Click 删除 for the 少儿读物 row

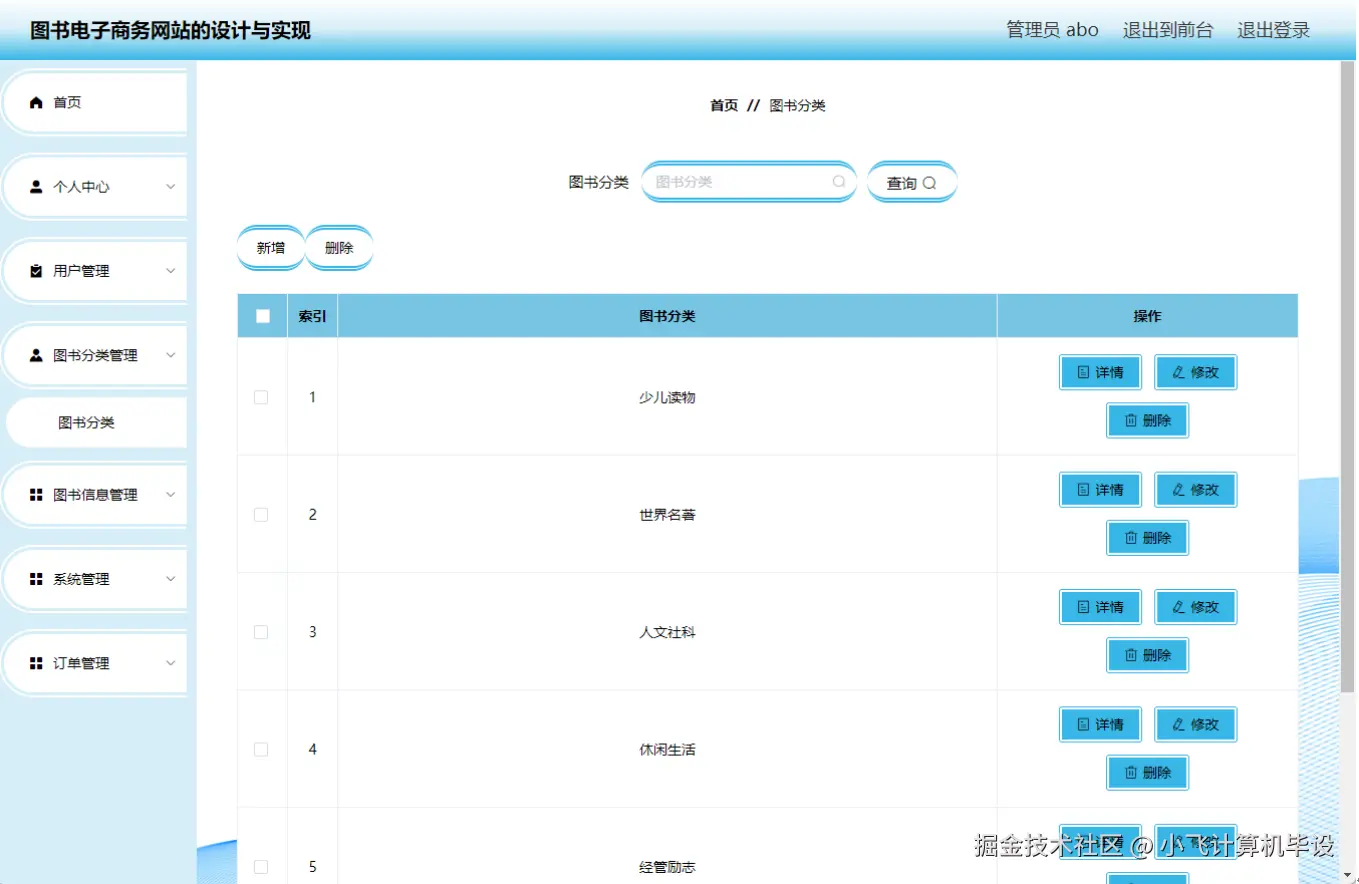pos(1148,420)
